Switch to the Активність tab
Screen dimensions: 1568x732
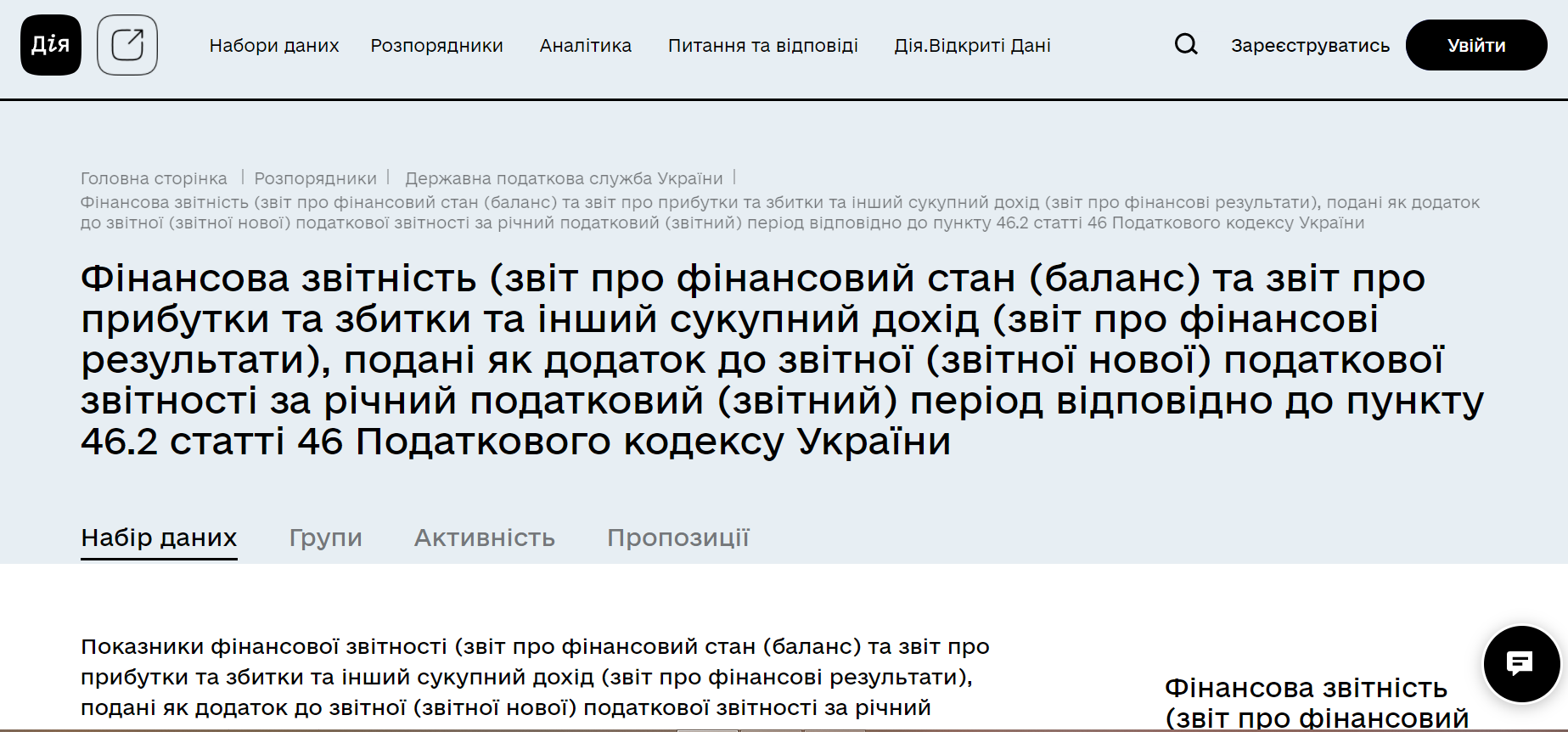point(485,538)
